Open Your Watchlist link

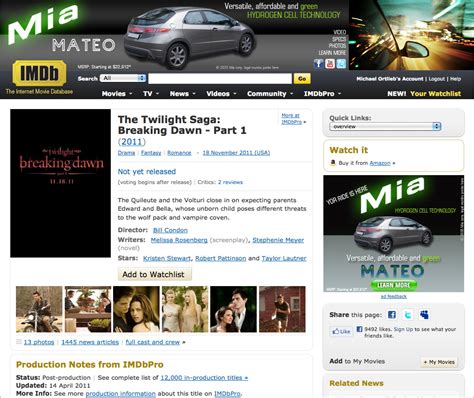point(435,94)
